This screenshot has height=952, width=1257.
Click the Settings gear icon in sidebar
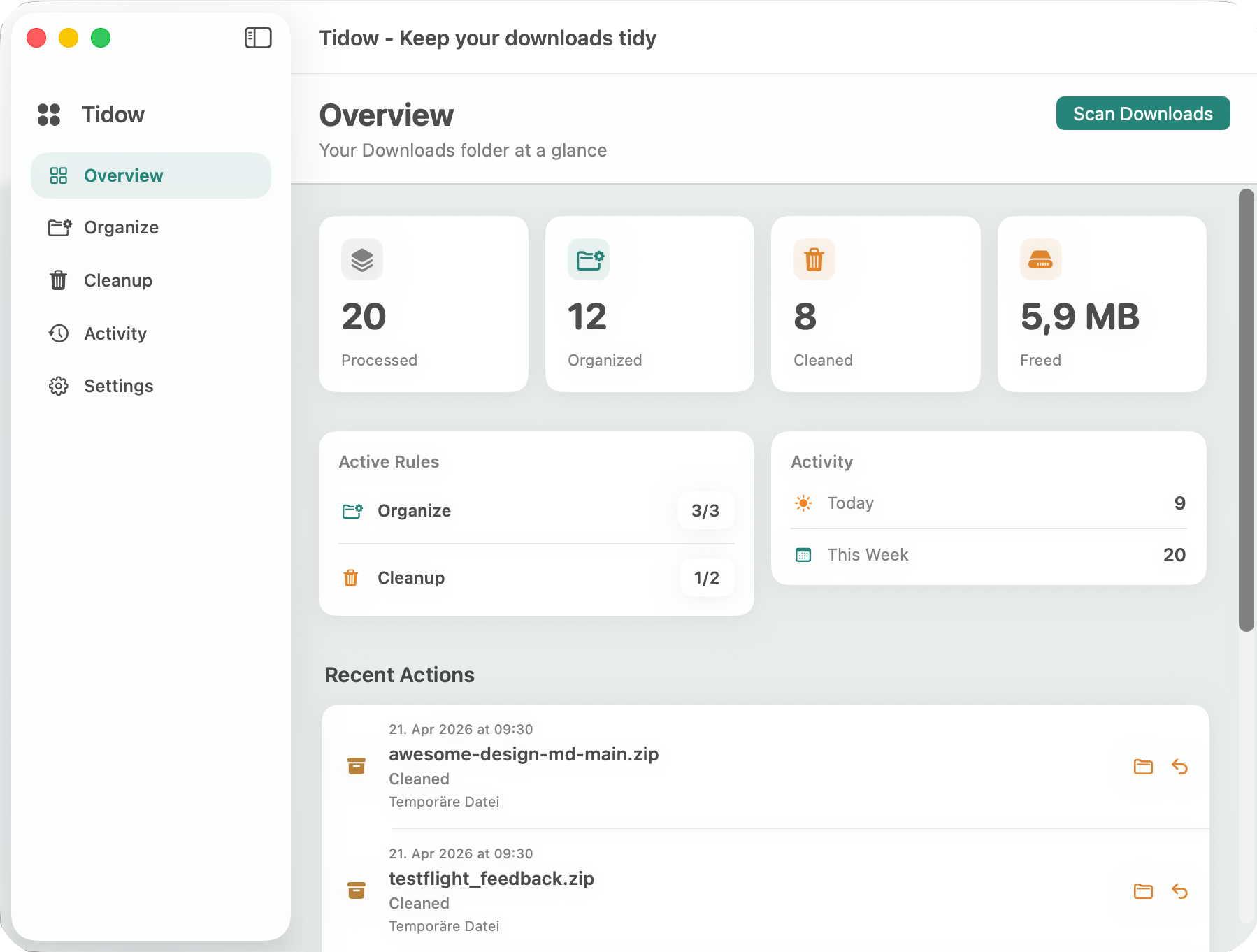point(59,386)
